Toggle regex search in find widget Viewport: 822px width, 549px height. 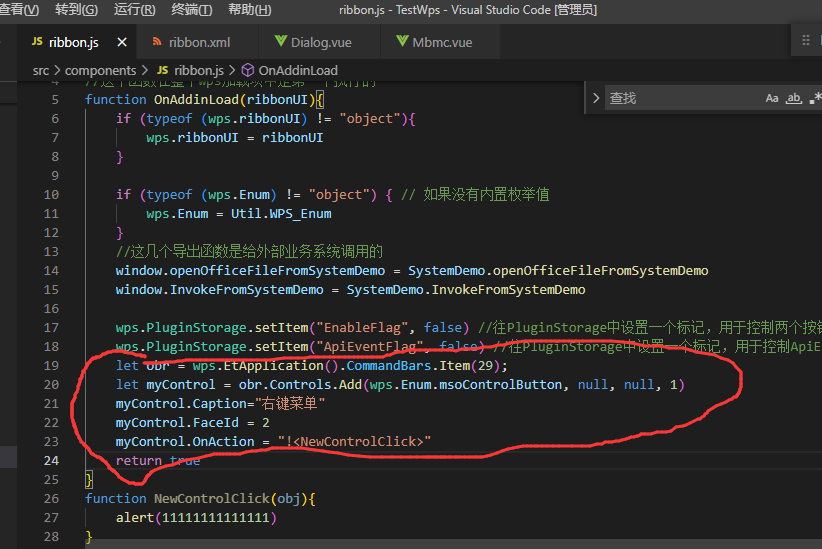click(815, 98)
